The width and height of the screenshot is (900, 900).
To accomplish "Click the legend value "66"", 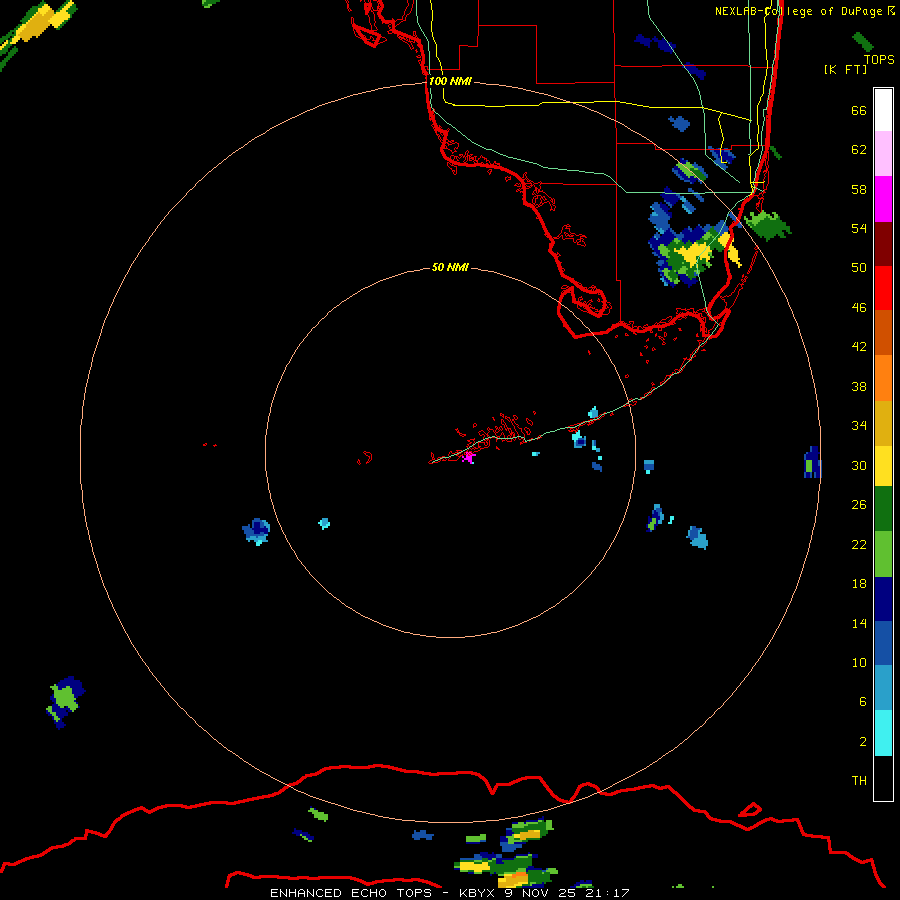I will 859,110.
